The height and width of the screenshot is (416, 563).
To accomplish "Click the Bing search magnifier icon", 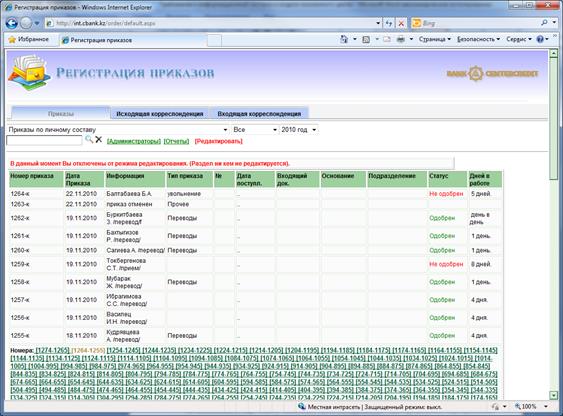I will coord(544,23).
